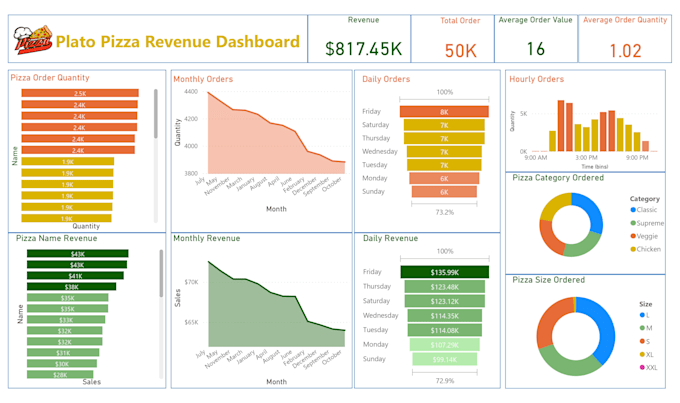Click the 73.2% label under Daily Orders

(x=445, y=212)
